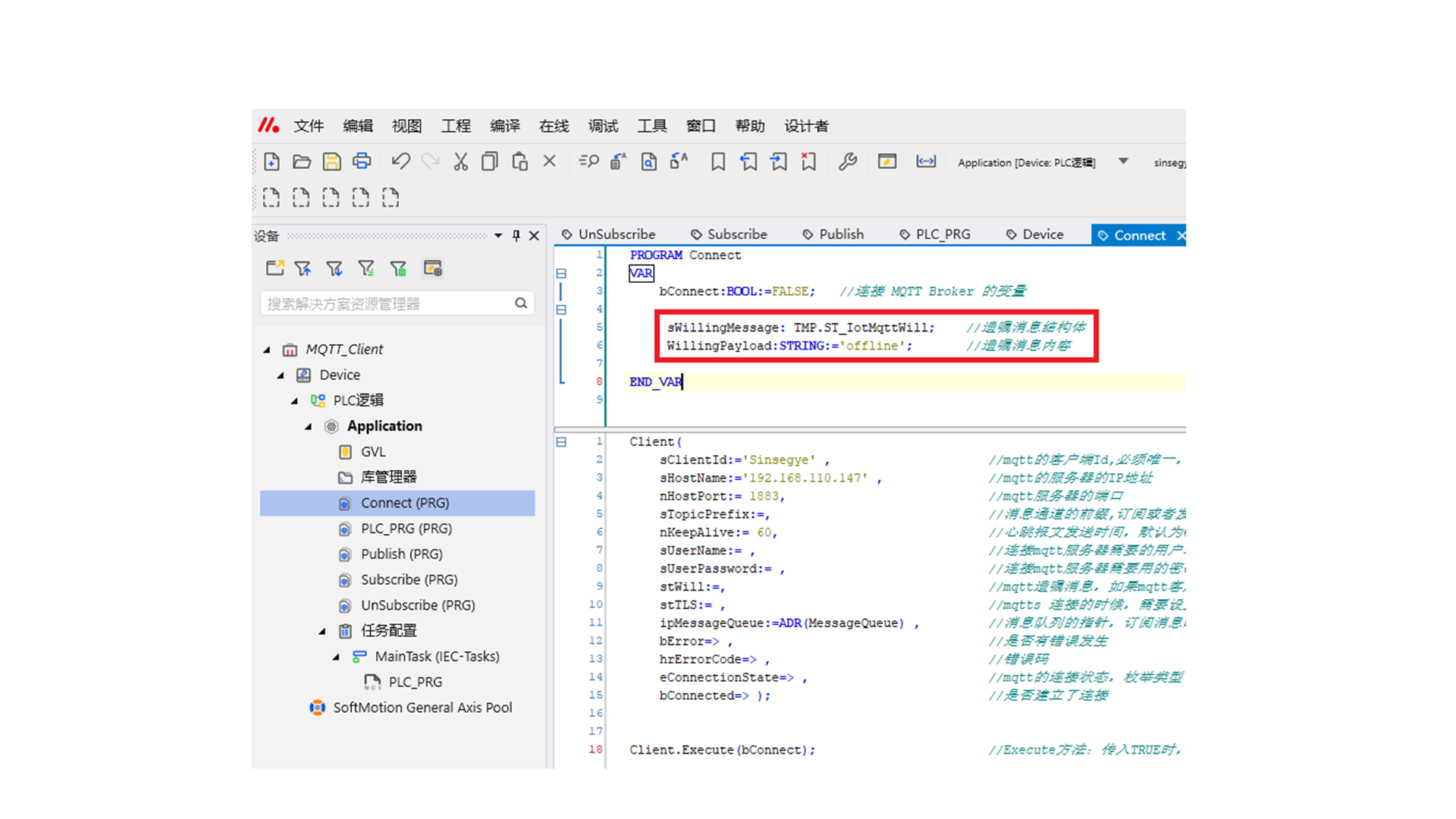
Task: Open the 文件 menu
Action: pos(309,126)
